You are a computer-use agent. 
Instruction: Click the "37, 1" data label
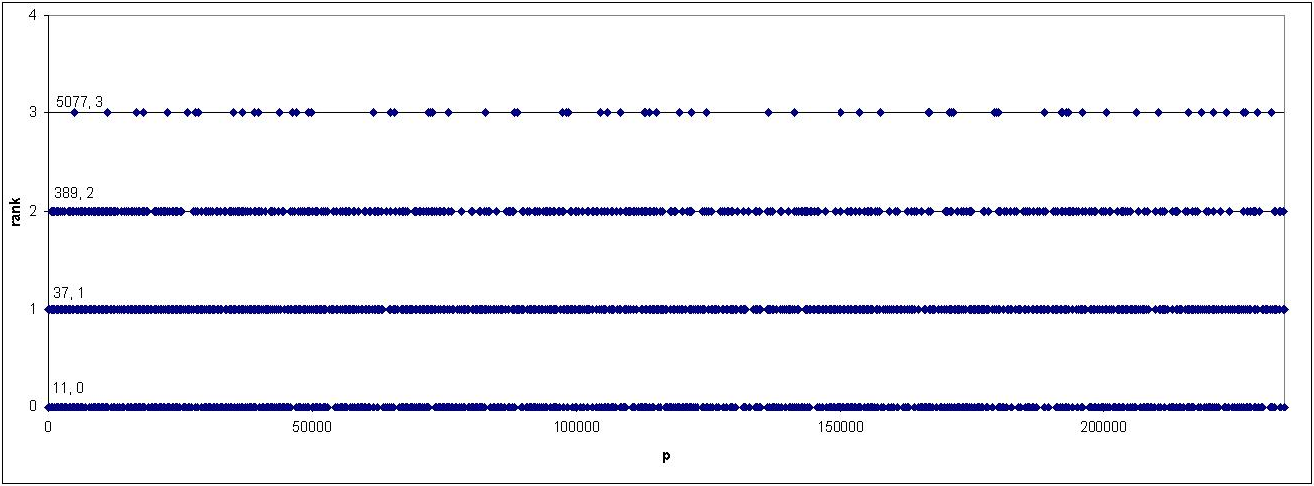pos(68,292)
